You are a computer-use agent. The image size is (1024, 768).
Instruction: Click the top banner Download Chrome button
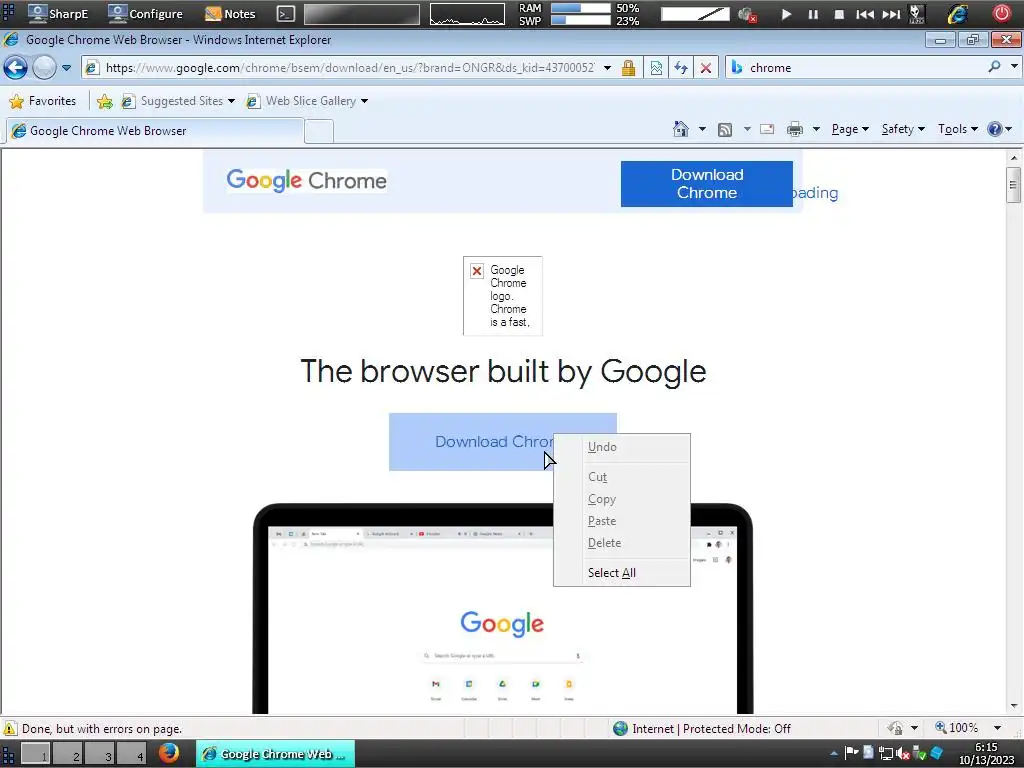[x=707, y=184]
